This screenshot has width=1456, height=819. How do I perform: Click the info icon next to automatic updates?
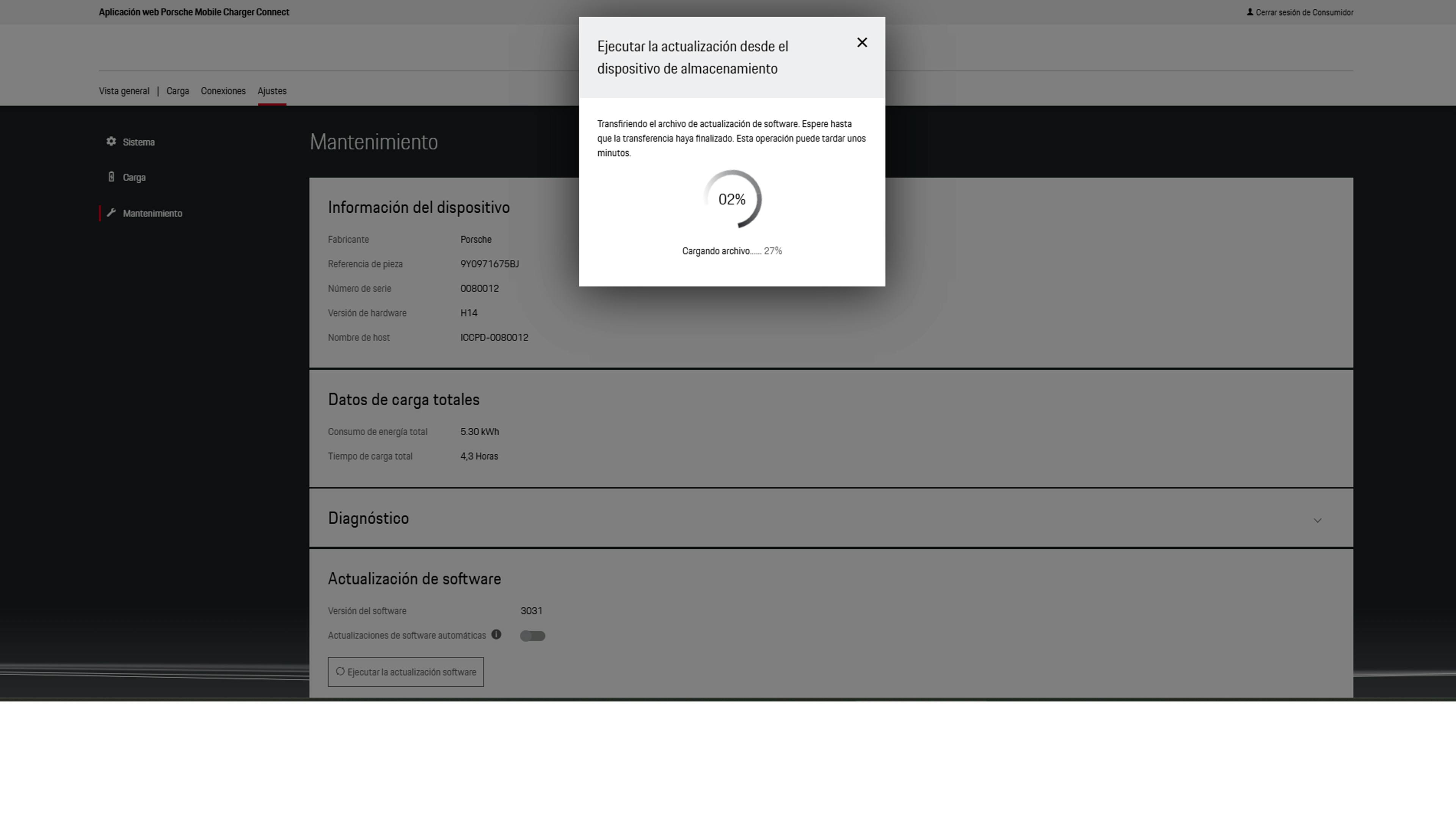496,634
